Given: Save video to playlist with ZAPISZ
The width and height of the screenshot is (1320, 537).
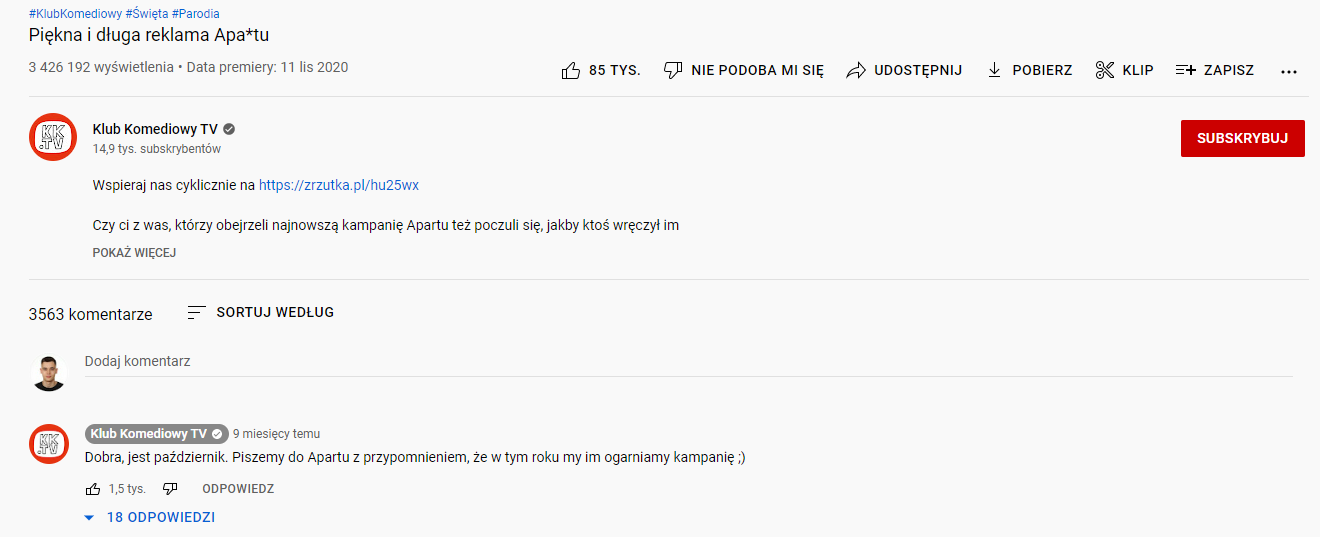Looking at the screenshot, I should point(1214,70).
